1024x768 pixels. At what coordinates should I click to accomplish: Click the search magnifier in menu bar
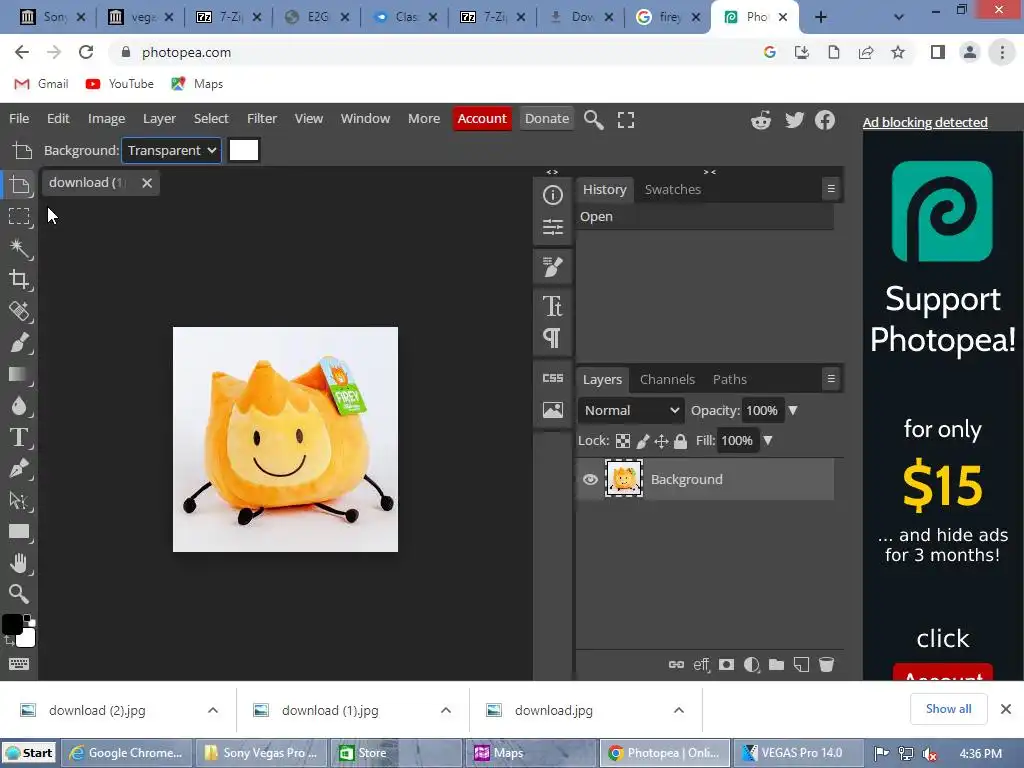point(593,120)
